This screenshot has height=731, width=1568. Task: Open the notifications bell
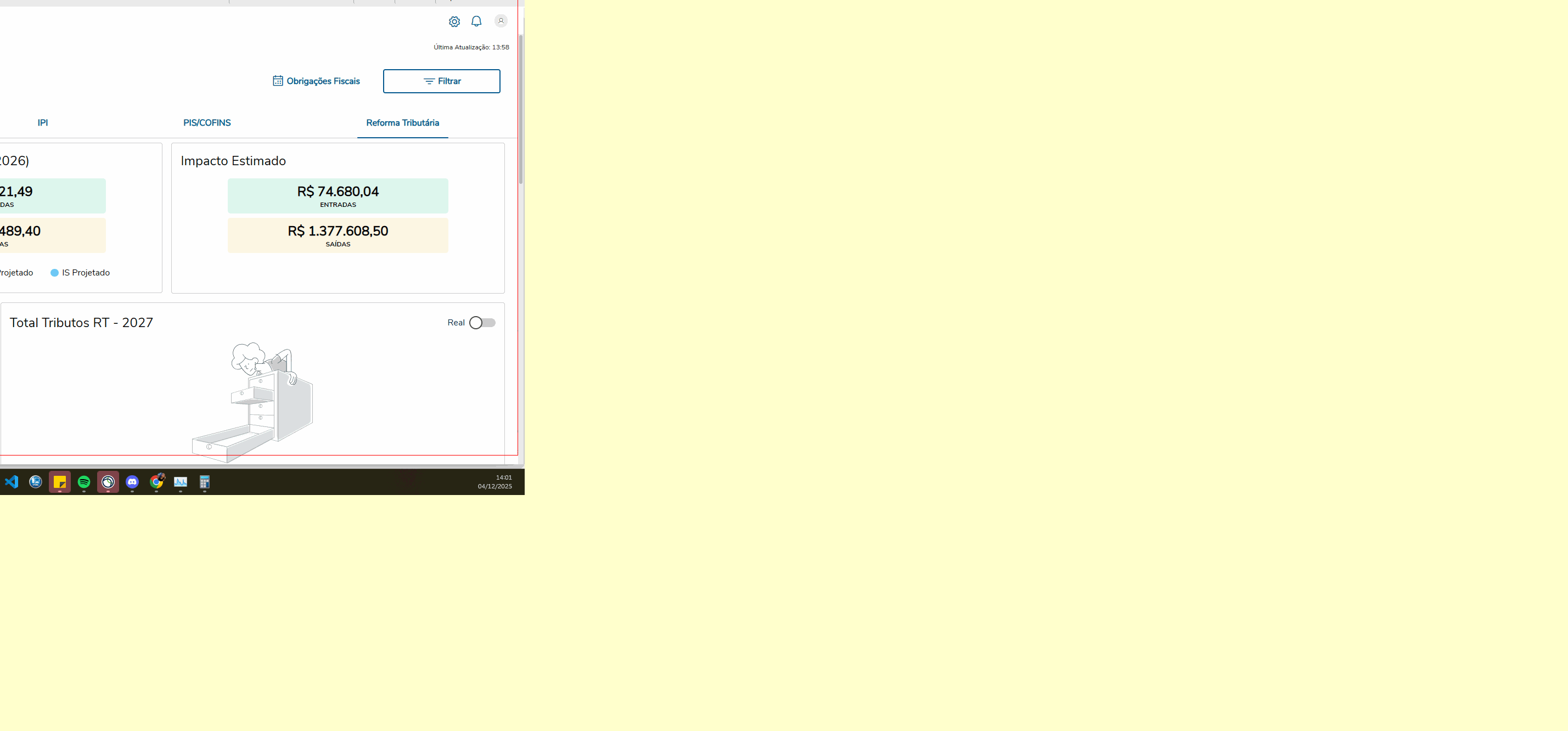pos(476,21)
